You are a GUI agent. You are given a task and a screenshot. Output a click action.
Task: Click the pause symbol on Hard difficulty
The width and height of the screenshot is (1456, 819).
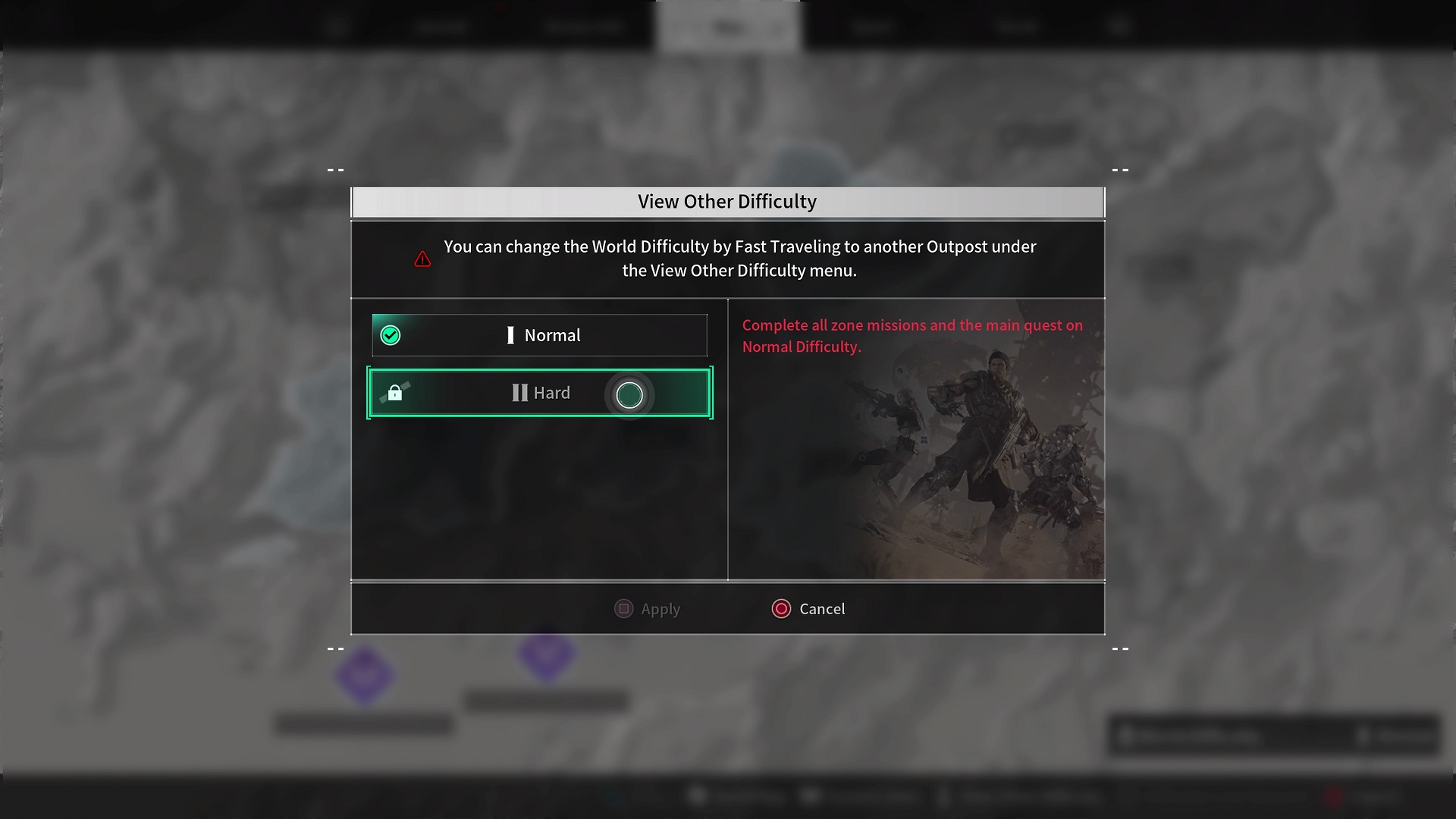click(519, 392)
